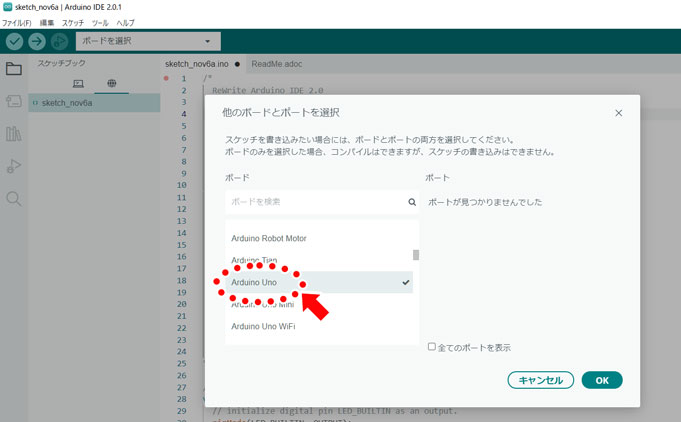Select Arduino Robot Motor board

319,238
